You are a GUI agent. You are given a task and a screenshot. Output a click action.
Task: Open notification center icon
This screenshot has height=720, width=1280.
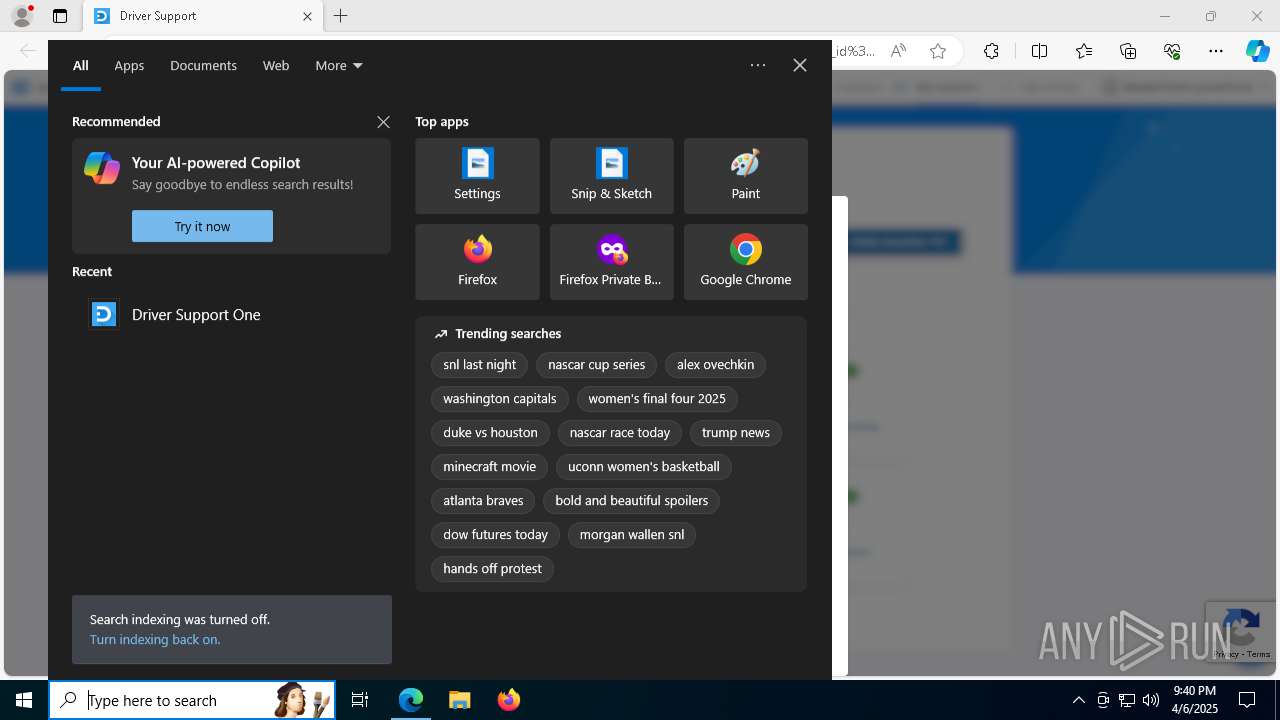1247,700
